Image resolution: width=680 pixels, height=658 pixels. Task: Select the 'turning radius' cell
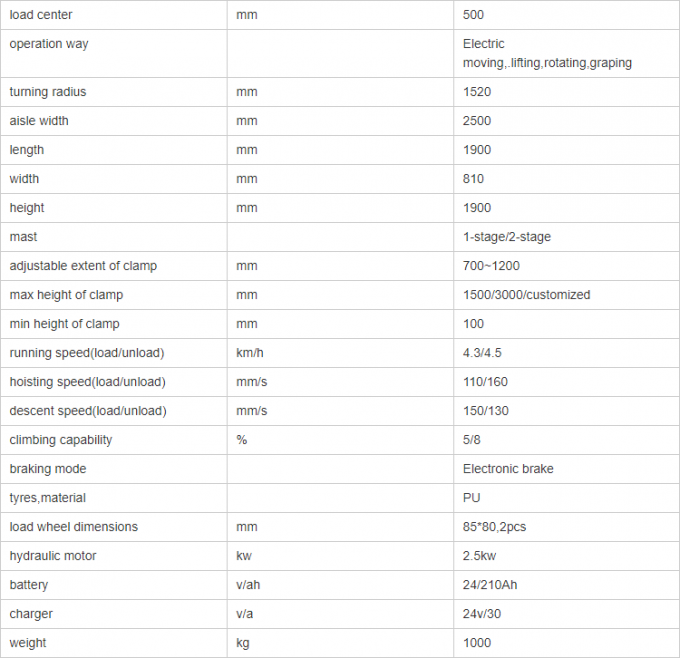click(48, 92)
